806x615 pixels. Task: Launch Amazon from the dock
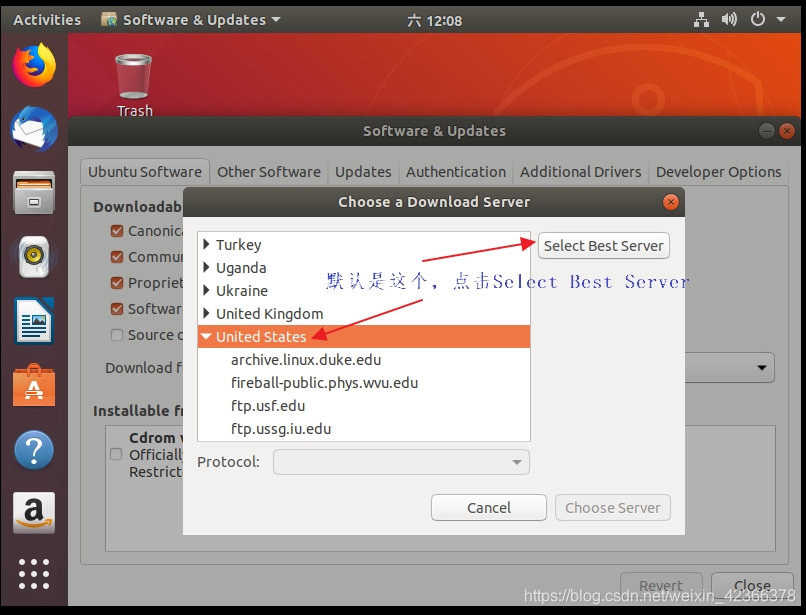coord(34,513)
